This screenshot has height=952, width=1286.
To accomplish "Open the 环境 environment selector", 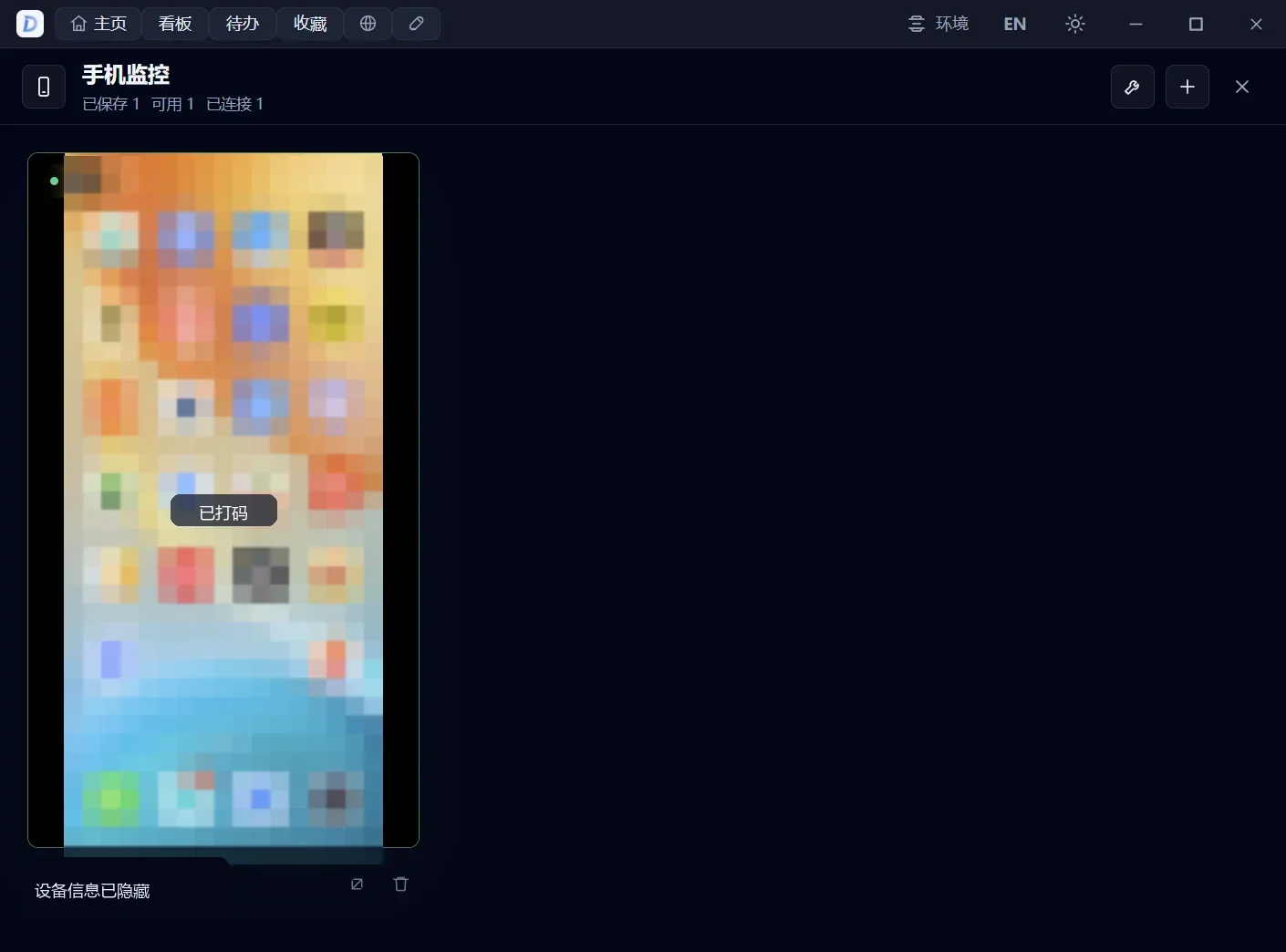I will coord(939,24).
